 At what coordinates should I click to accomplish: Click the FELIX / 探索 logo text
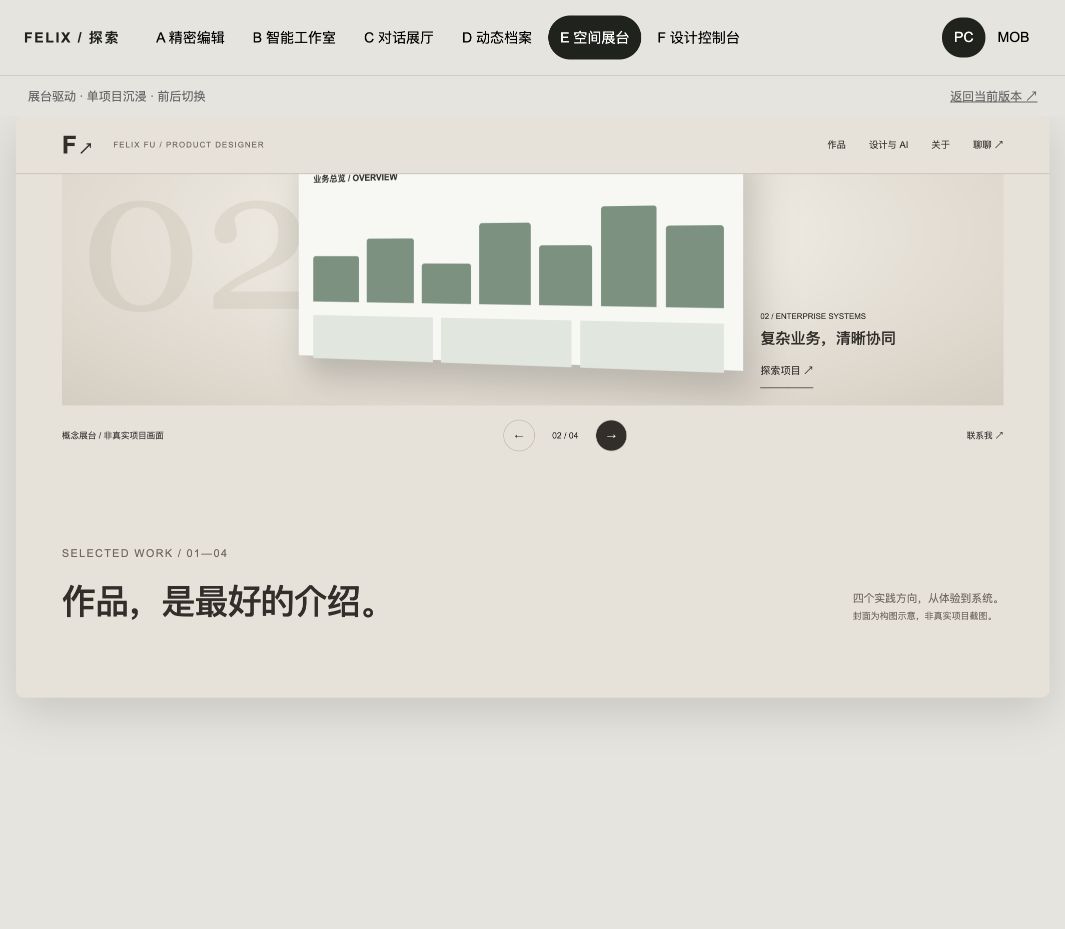point(71,37)
